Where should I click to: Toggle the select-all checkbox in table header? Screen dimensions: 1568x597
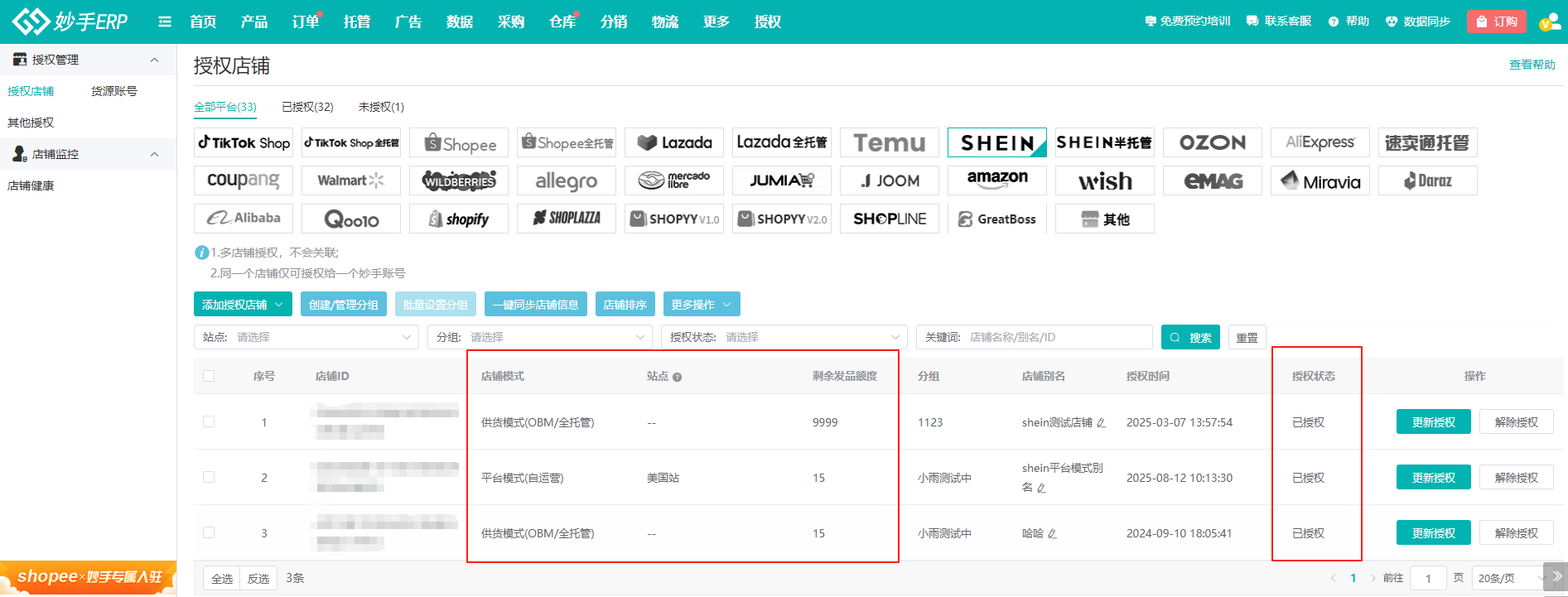tap(209, 376)
